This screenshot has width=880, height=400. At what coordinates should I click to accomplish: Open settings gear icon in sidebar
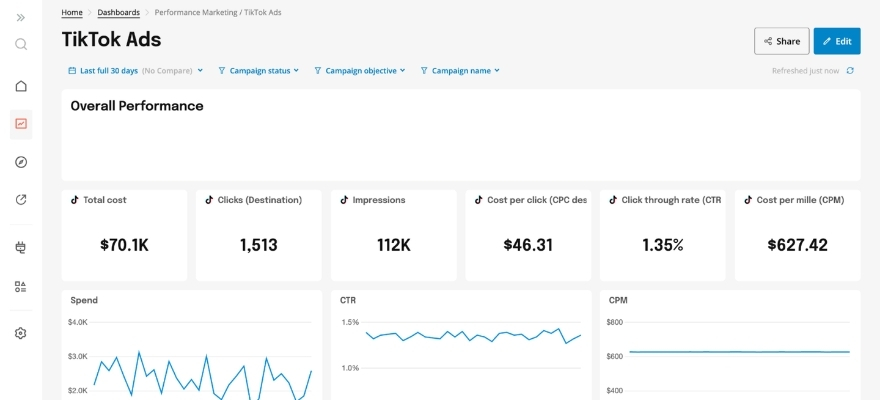(x=21, y=333)
